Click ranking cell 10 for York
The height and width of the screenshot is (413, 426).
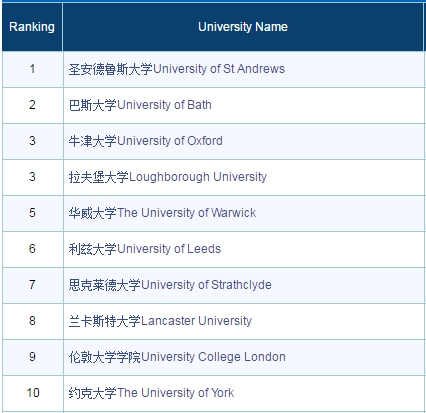click(32, 393)
